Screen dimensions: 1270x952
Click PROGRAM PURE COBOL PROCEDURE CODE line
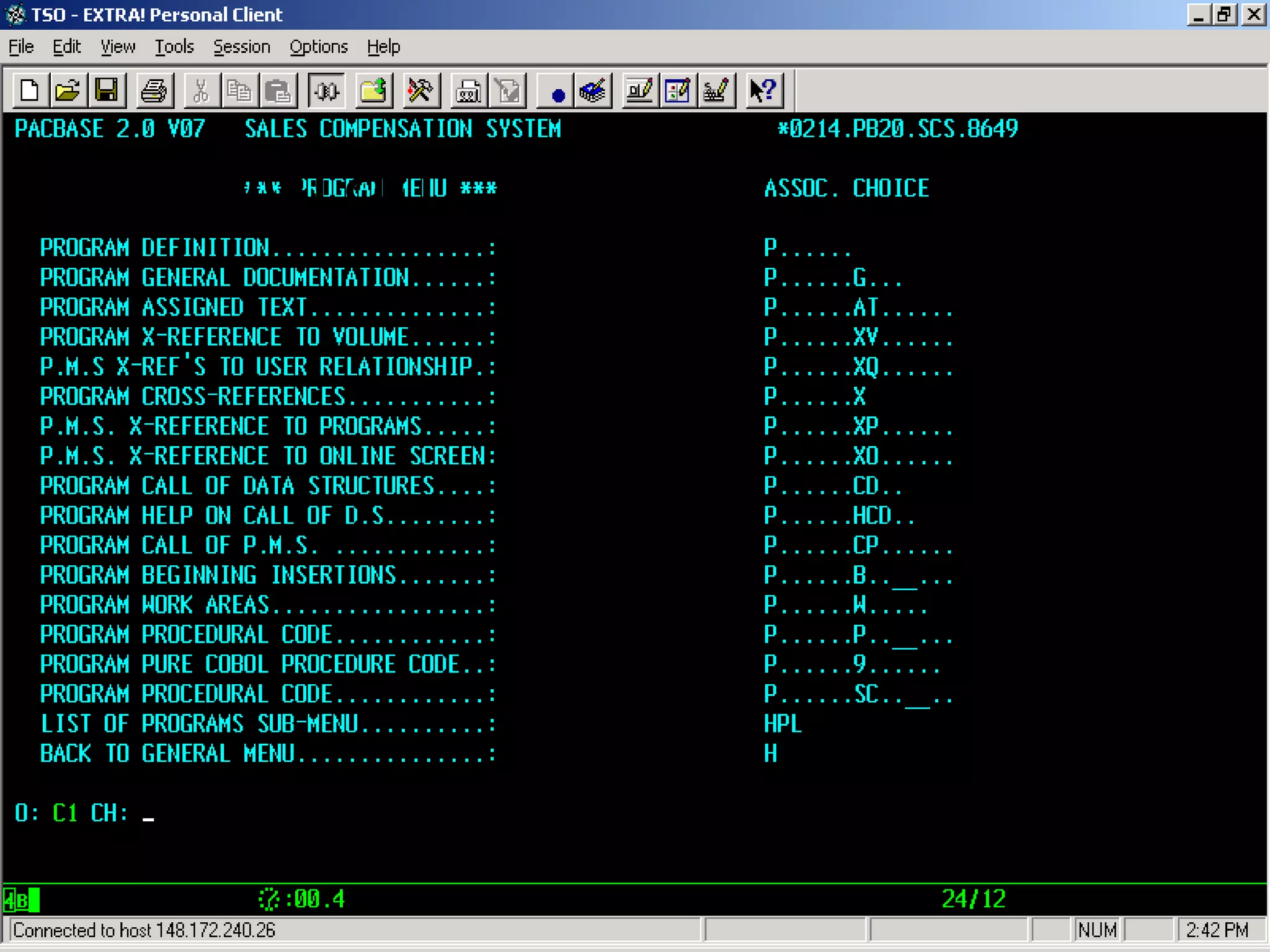(x=268, y=665)
